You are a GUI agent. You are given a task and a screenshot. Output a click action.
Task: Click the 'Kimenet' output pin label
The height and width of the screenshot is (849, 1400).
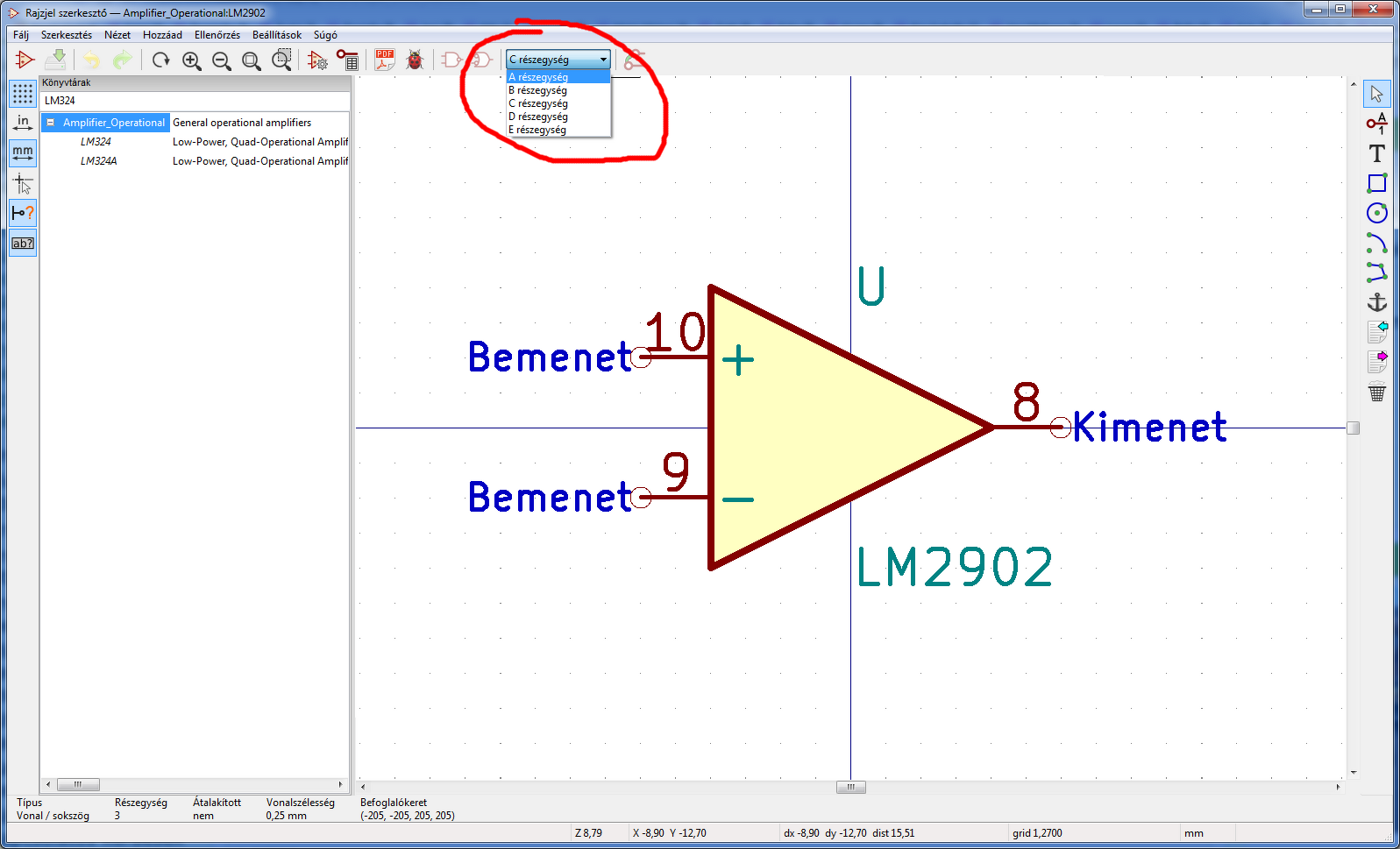point(1150,427)
